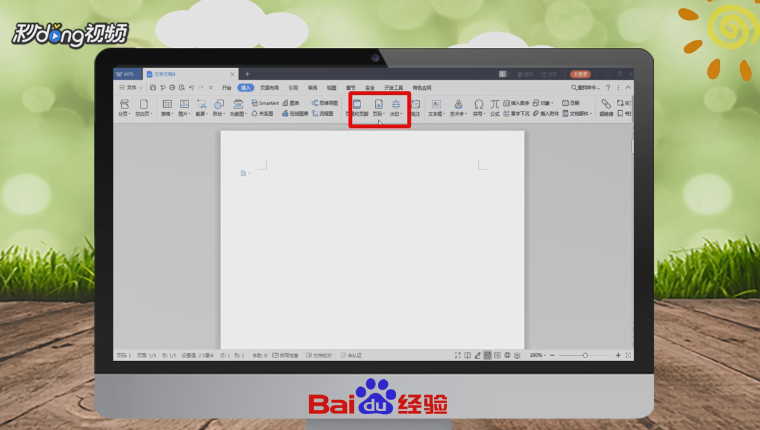Open the 分页 page break tool
The image size is (760, 430).
tap(124, 108)
